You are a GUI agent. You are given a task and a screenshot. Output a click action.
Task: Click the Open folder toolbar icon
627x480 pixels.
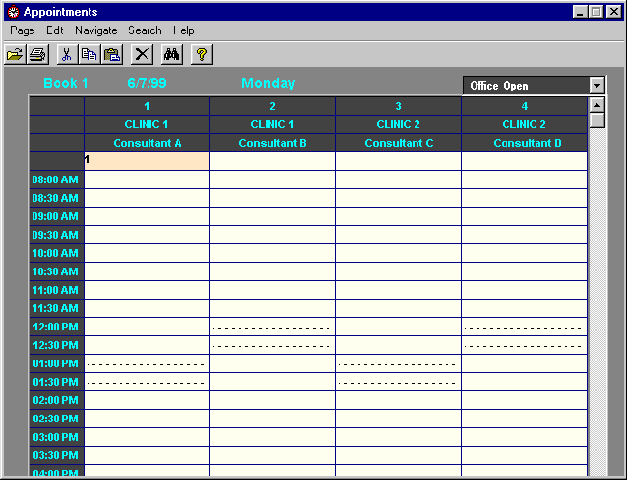pyautogui.click(x=14, y=54)
